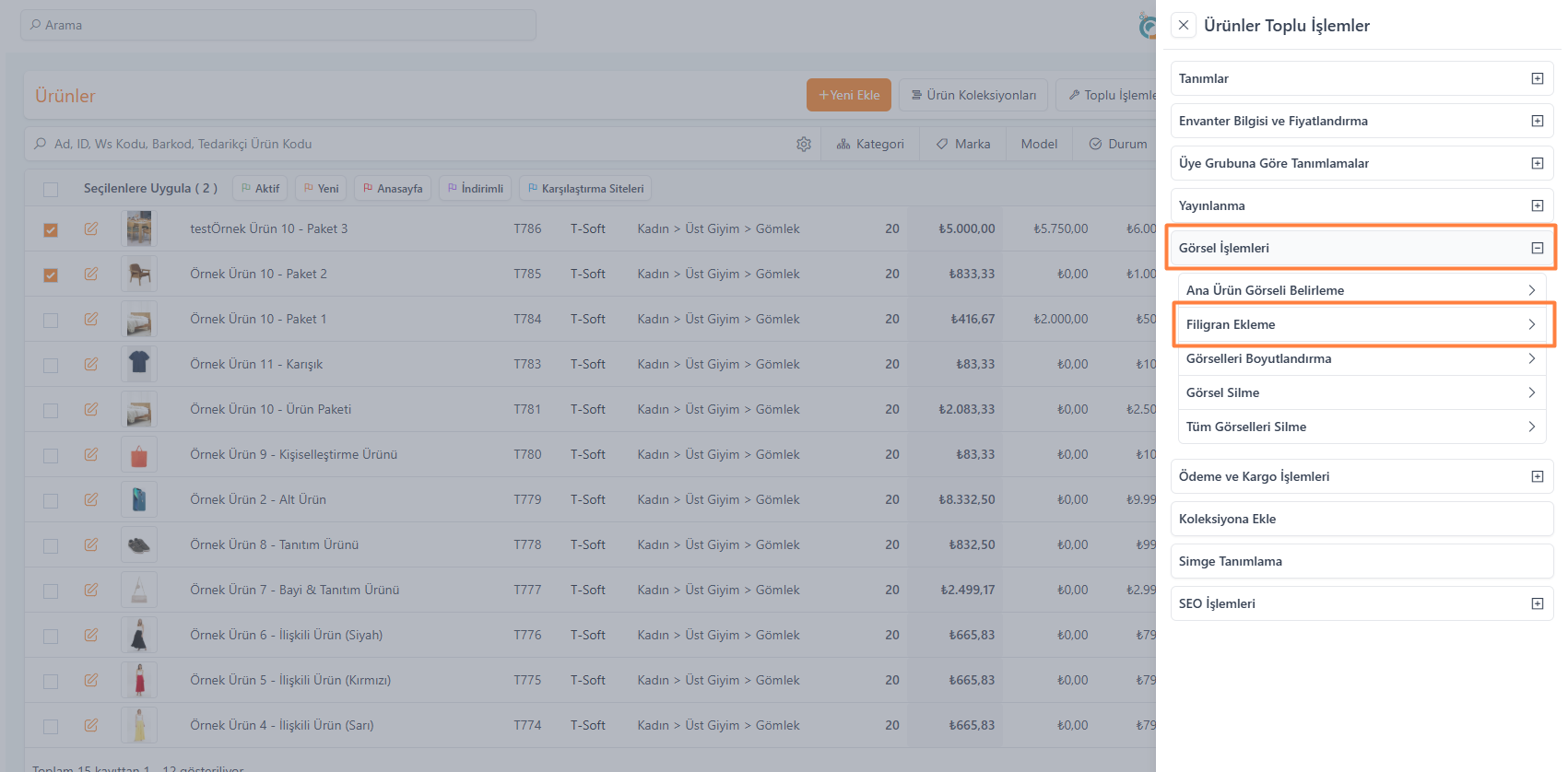
Task: Click edit icon for Örnek Ürün 8 - Tanıtım Ürünü
Action: (x=91, y=545)
